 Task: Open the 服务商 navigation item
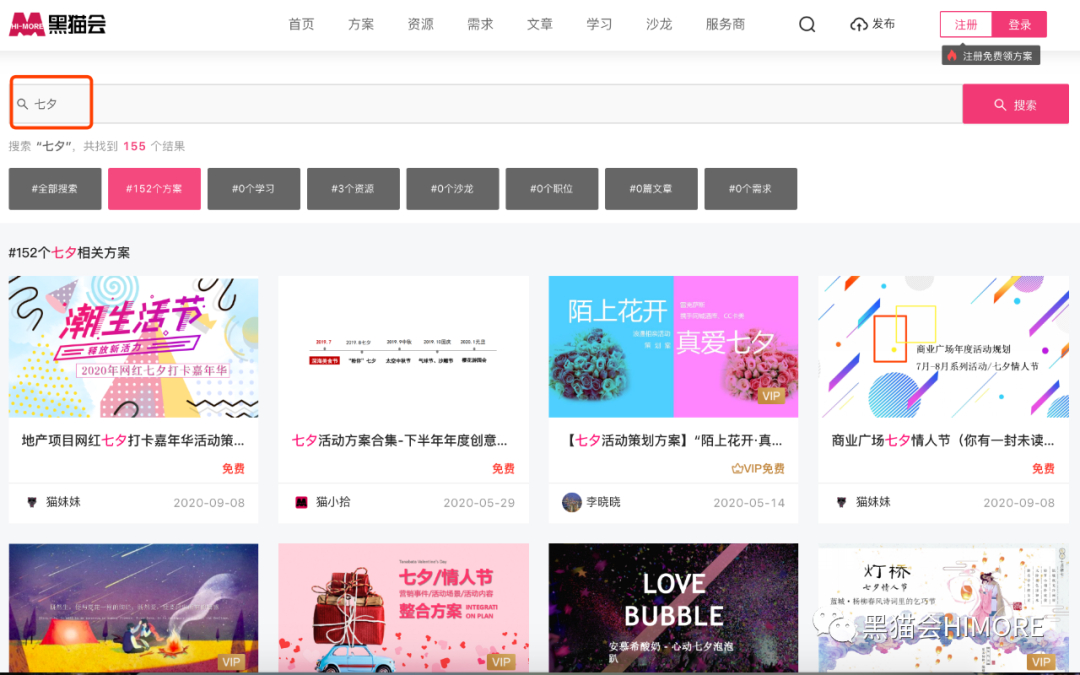click(725, 24)
